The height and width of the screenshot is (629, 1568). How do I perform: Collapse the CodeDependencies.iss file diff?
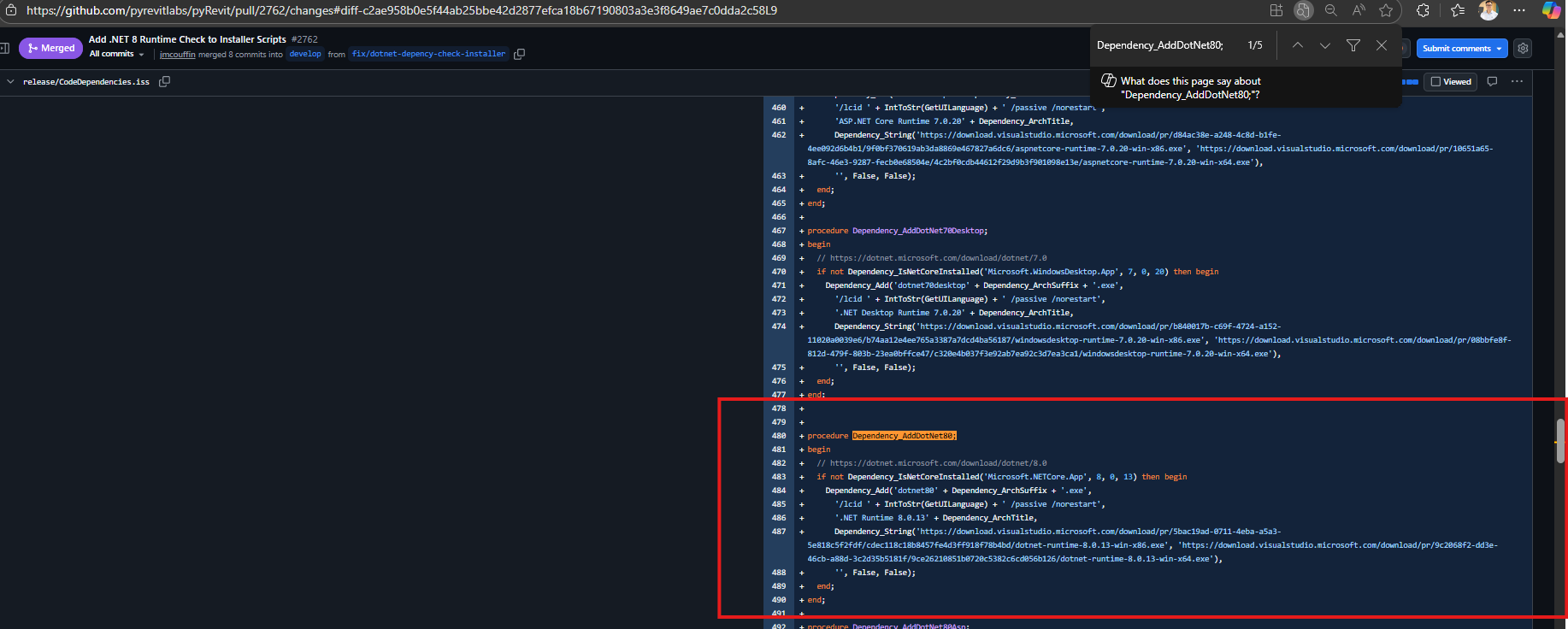point(10,81)
